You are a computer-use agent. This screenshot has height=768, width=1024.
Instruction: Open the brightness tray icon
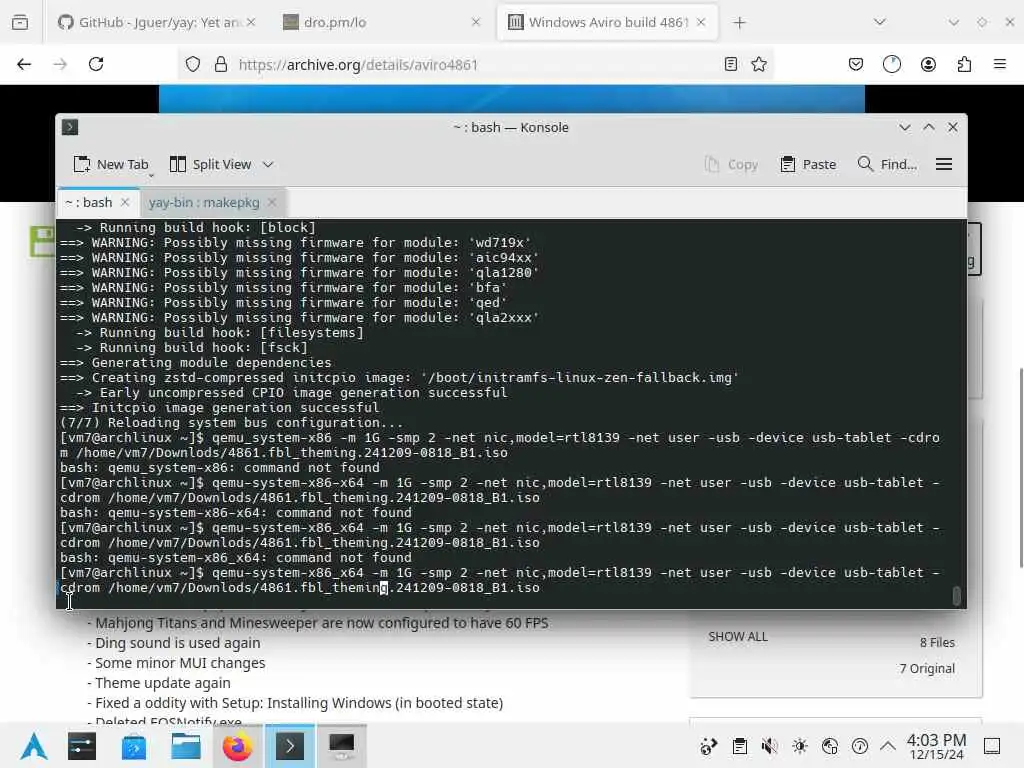799,746
